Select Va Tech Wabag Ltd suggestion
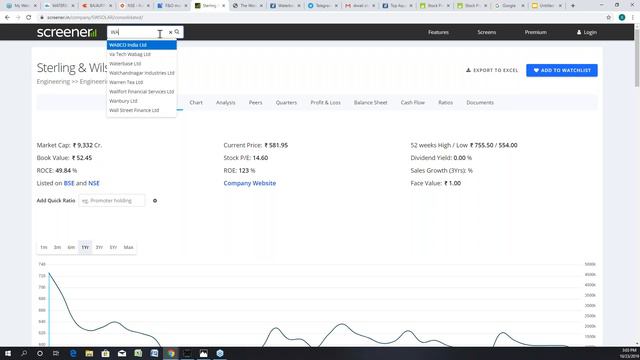The height and width of the screenshot is (360, 640). pyautogui.click(x=142, y=54)
